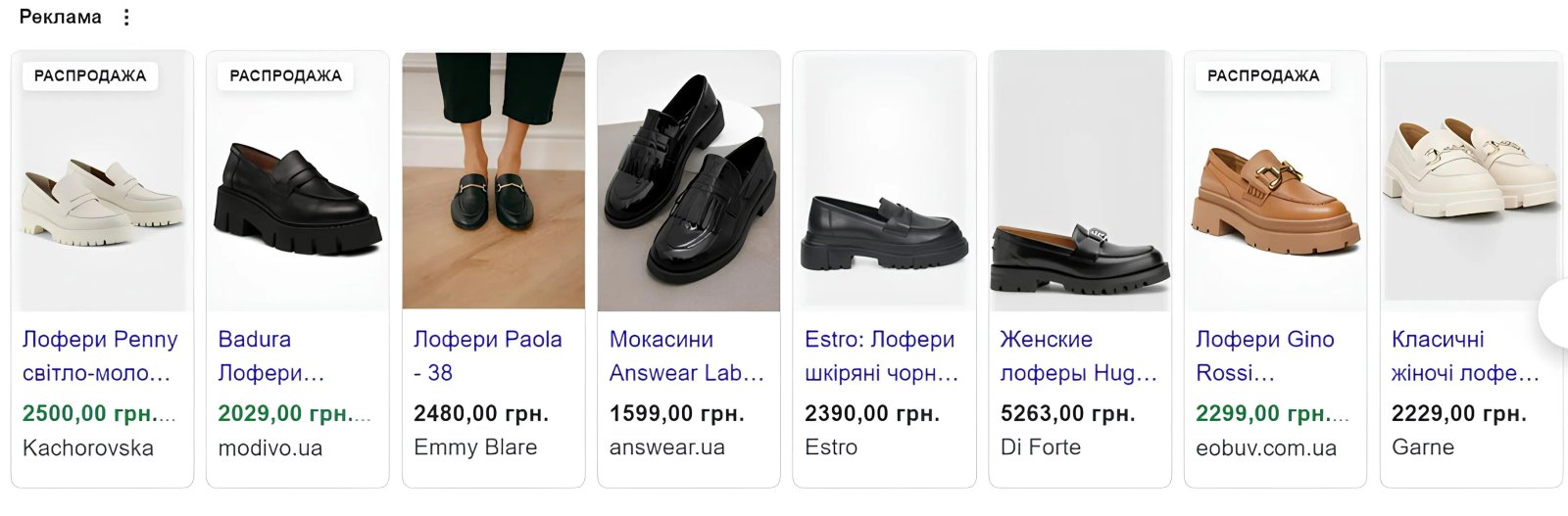Click the carousel next arrow on the right edge
1568x516 pixels.
[x=1556, y=314]
